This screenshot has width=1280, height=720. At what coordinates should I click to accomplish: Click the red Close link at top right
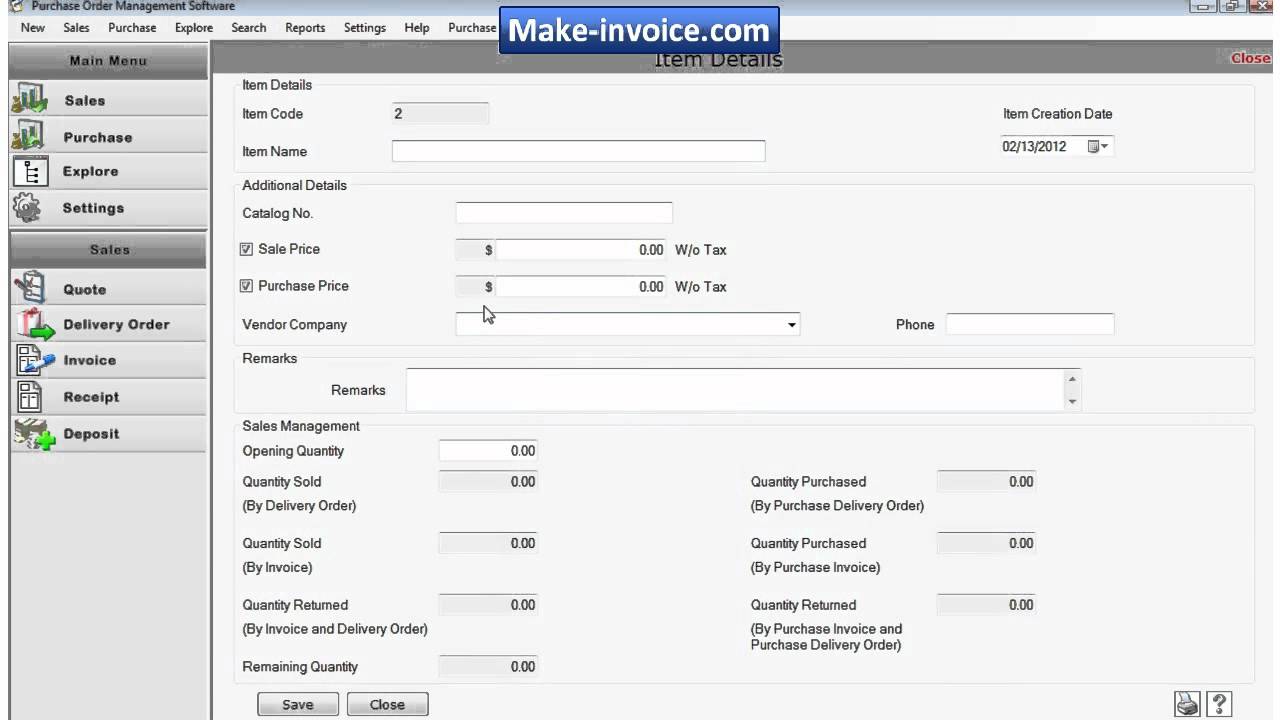pyautogui.click(x=1250, y=58)
